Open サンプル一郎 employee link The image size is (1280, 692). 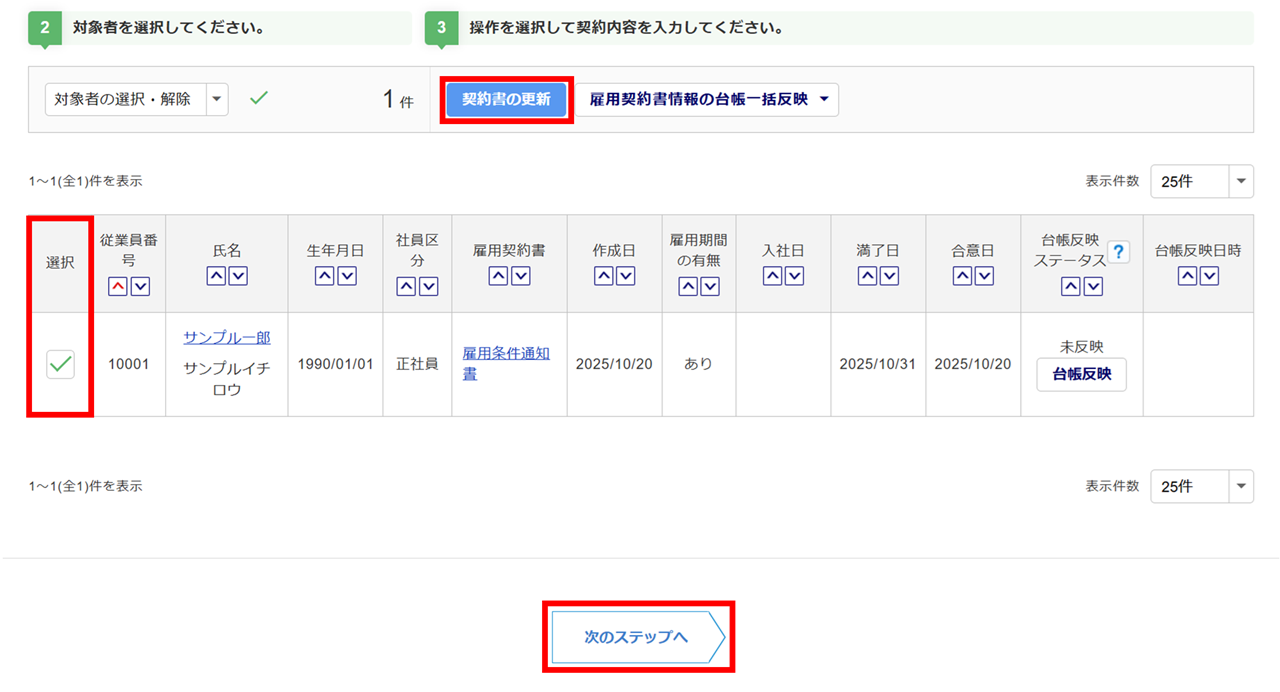pos(227,338)
